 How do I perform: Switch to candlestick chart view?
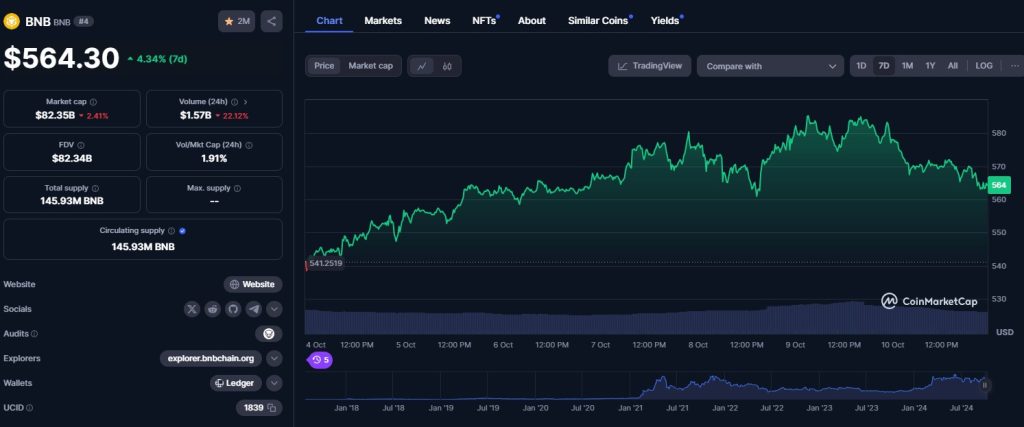click(447, 66)
